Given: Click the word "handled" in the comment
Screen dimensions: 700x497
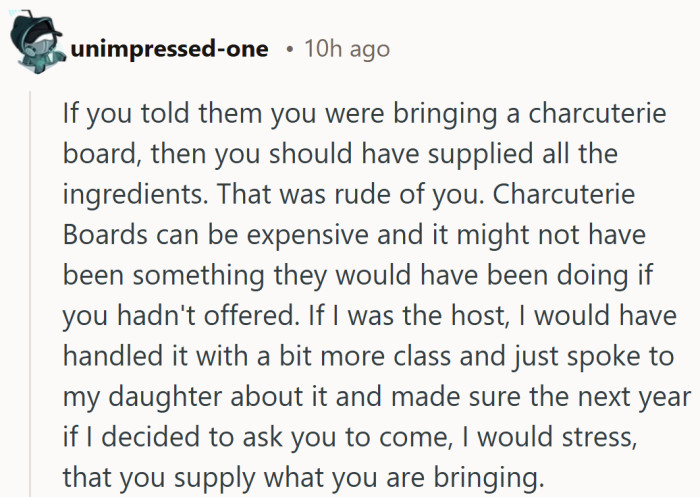Looking at the screenshot, I should click(x=111, y=357).
